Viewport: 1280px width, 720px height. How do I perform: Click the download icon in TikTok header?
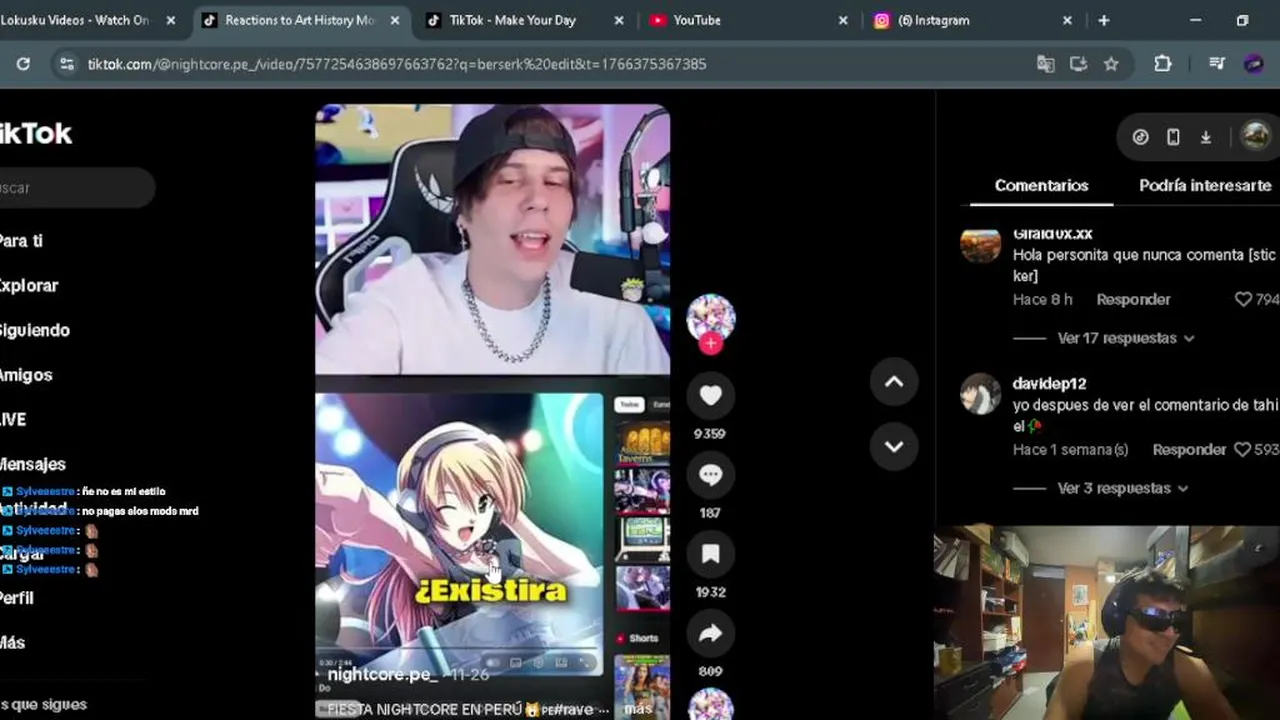(1206, 137)
